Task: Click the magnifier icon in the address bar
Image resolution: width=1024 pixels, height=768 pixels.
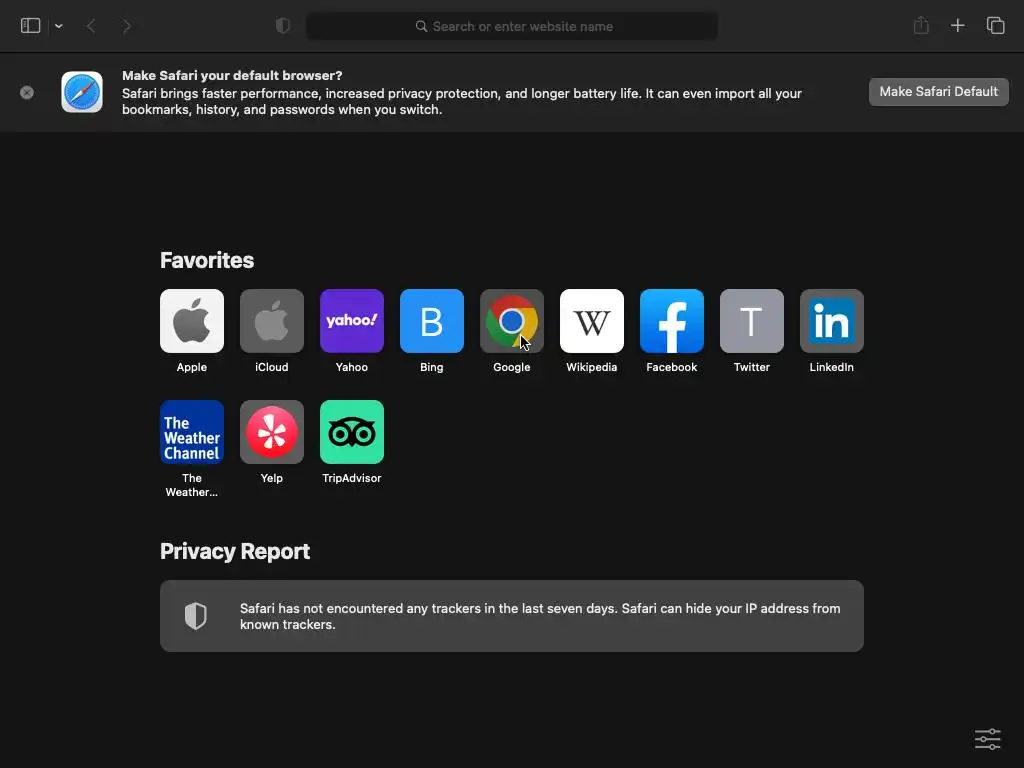Action: tap(421, 26)
